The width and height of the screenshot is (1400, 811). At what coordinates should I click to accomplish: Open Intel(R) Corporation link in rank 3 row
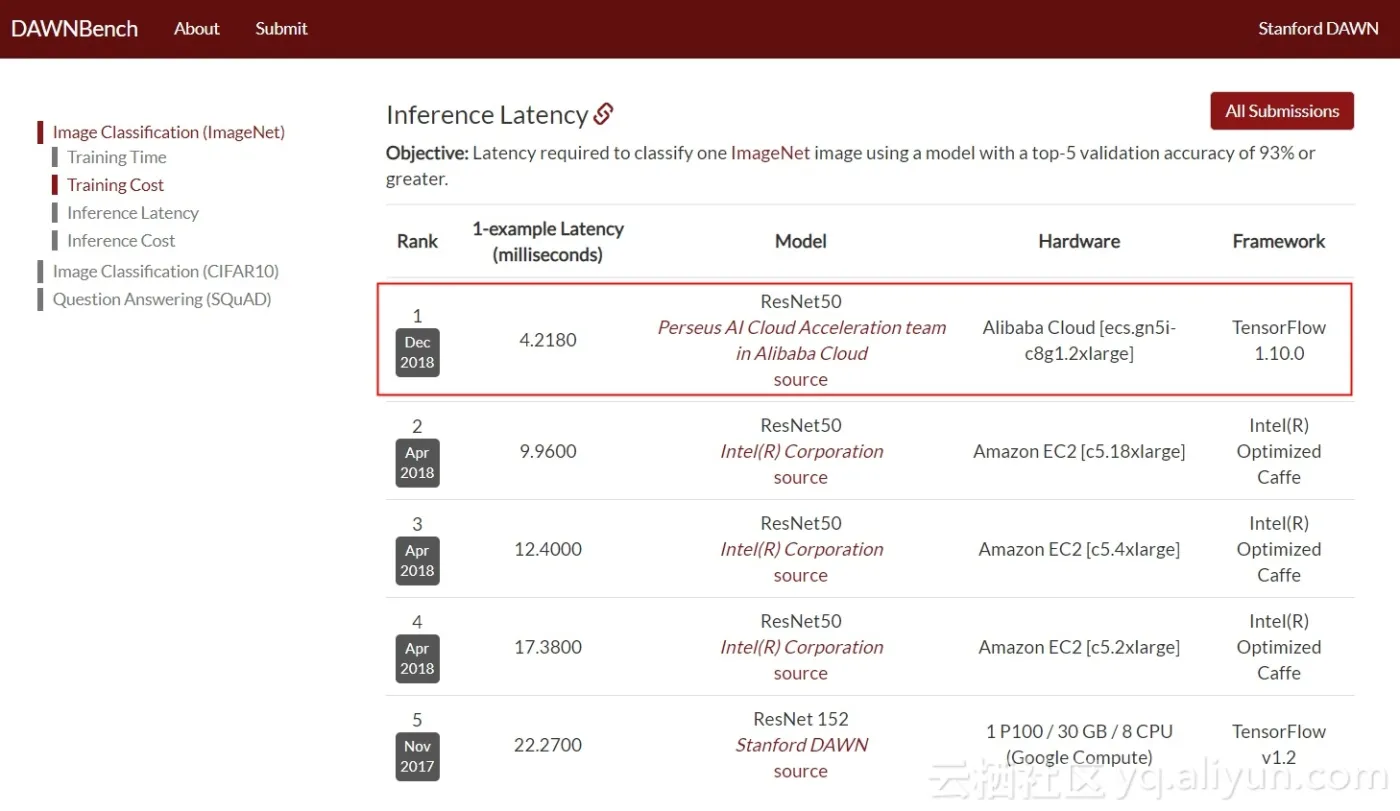tap(801, 549)
